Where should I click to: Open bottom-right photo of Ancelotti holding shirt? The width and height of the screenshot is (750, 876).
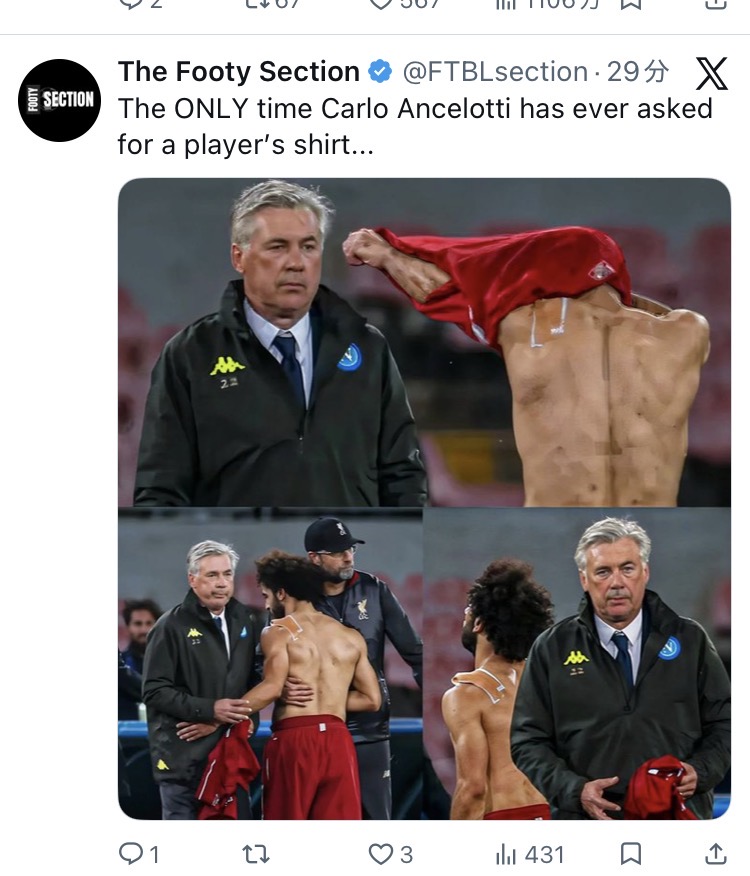pos(577,664)
